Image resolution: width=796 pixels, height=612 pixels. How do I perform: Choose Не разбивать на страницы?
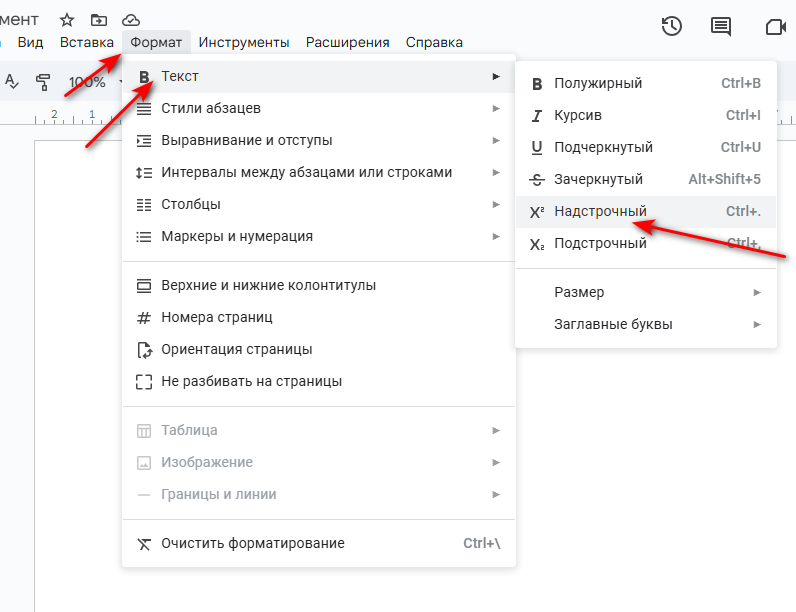[x=319, y=382]
